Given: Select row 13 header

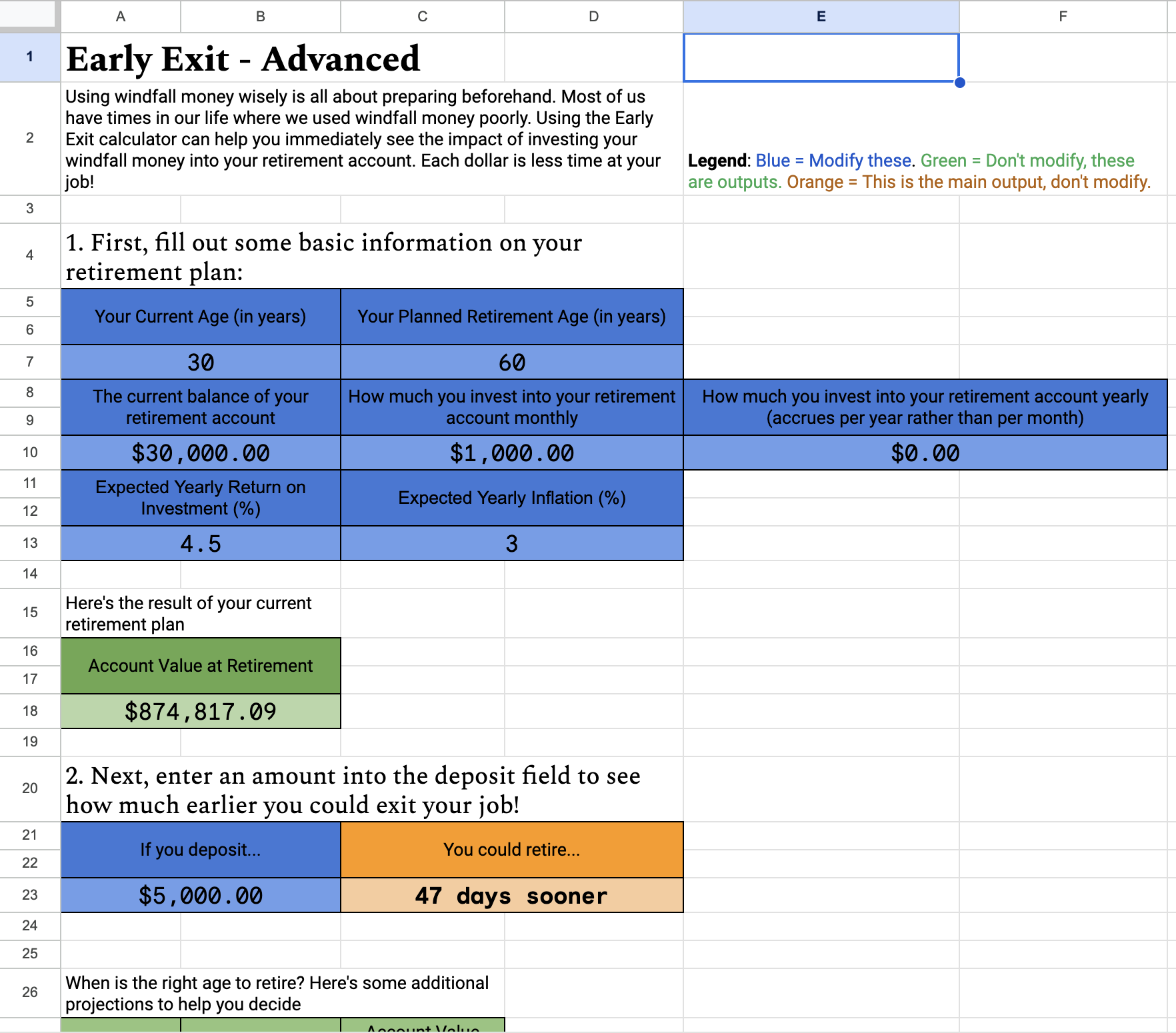Looking at the screenshot, I should tap(30, 543).
